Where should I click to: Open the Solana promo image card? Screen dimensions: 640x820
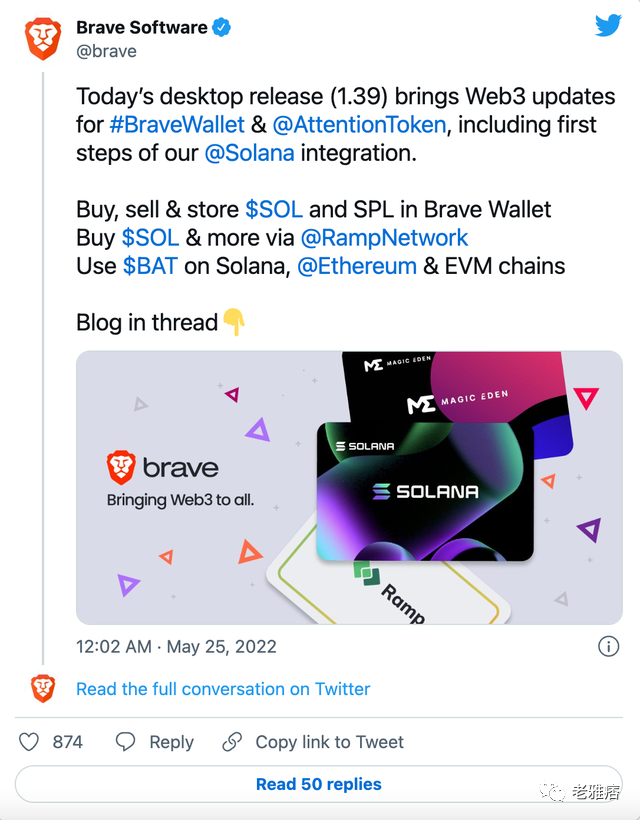(x=349, y=487)
